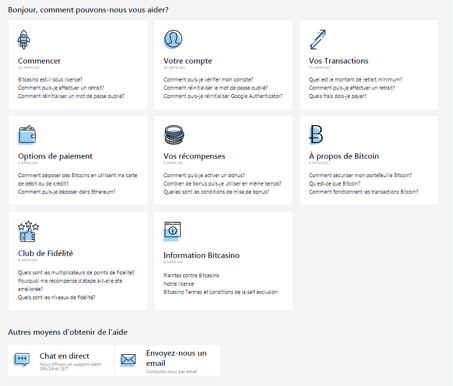
Task: Open the Commencer category heading
Action: pos(39,61)
